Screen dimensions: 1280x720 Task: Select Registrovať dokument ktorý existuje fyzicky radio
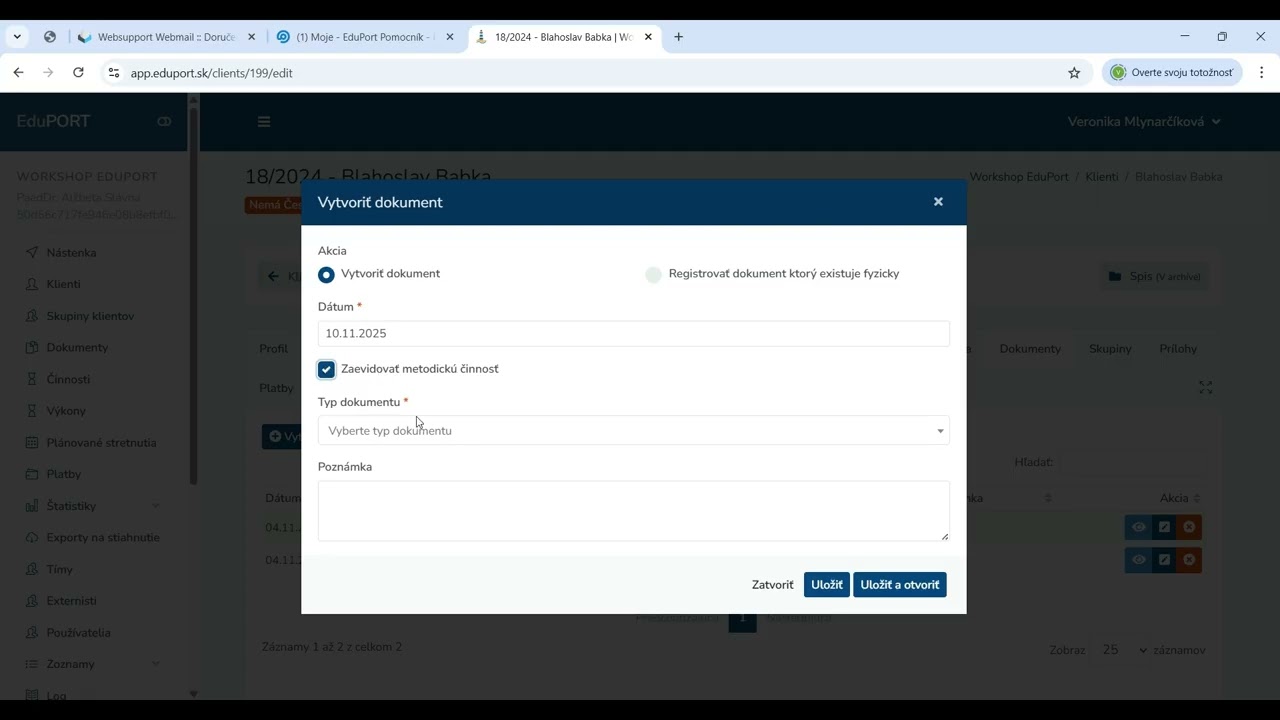coord(653,275)
